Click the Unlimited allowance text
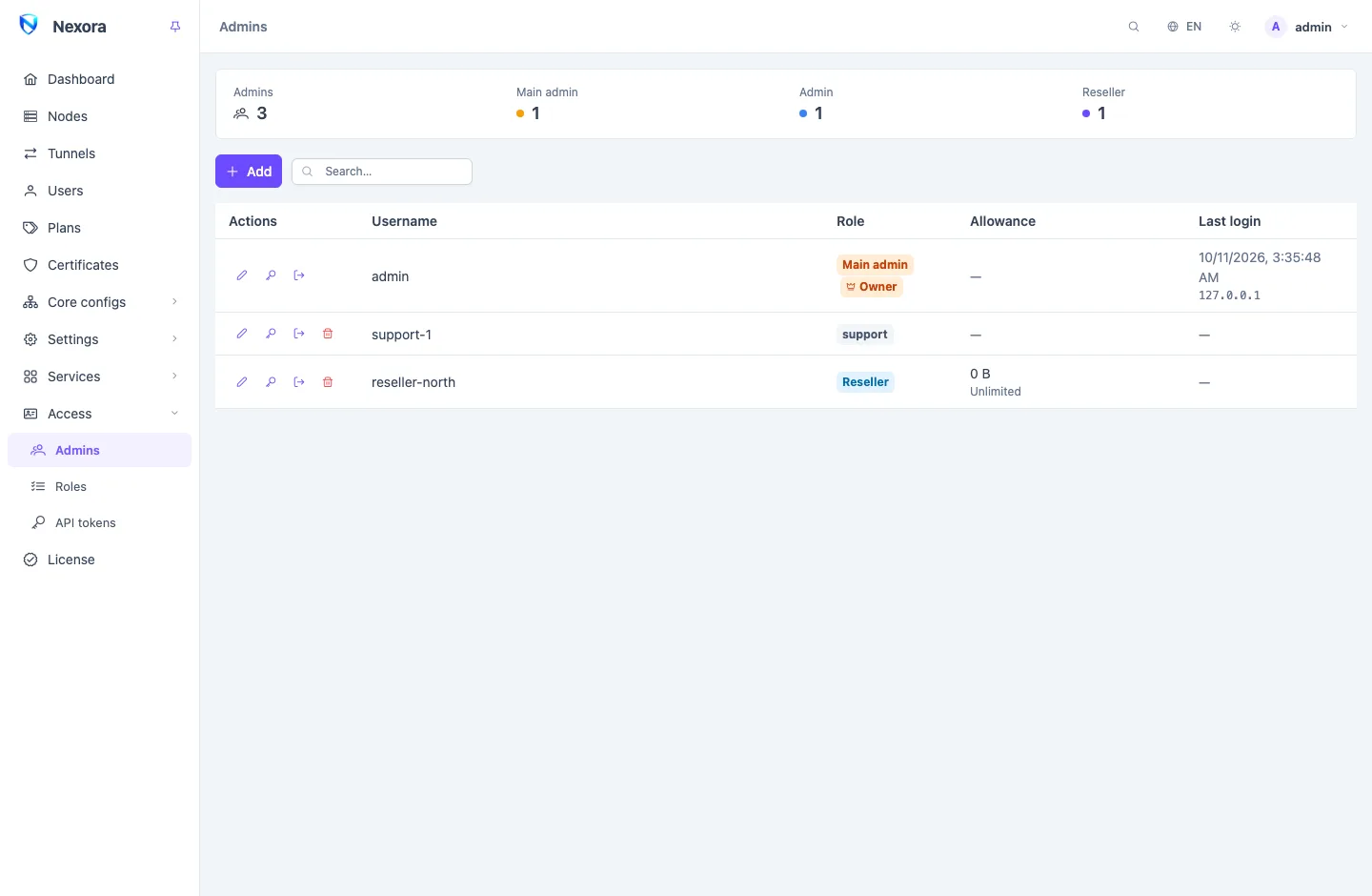Screen dimensions: 1372x896 coord(996,392)
